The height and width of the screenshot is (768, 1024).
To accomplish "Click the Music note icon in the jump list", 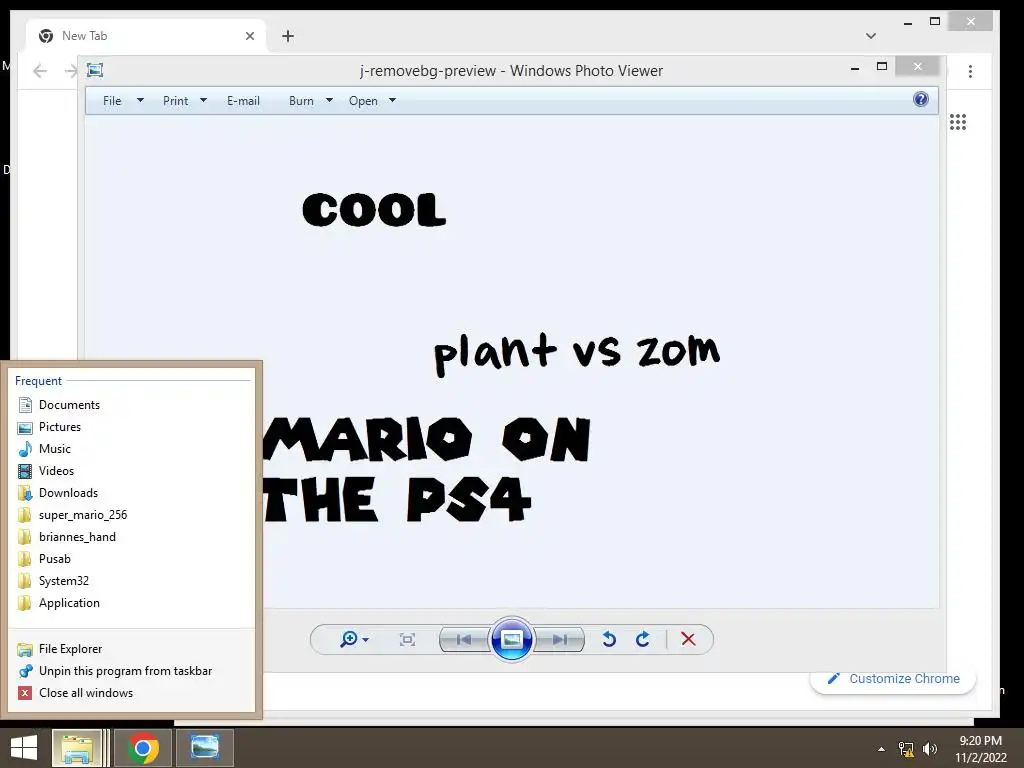I will [25, 449].
